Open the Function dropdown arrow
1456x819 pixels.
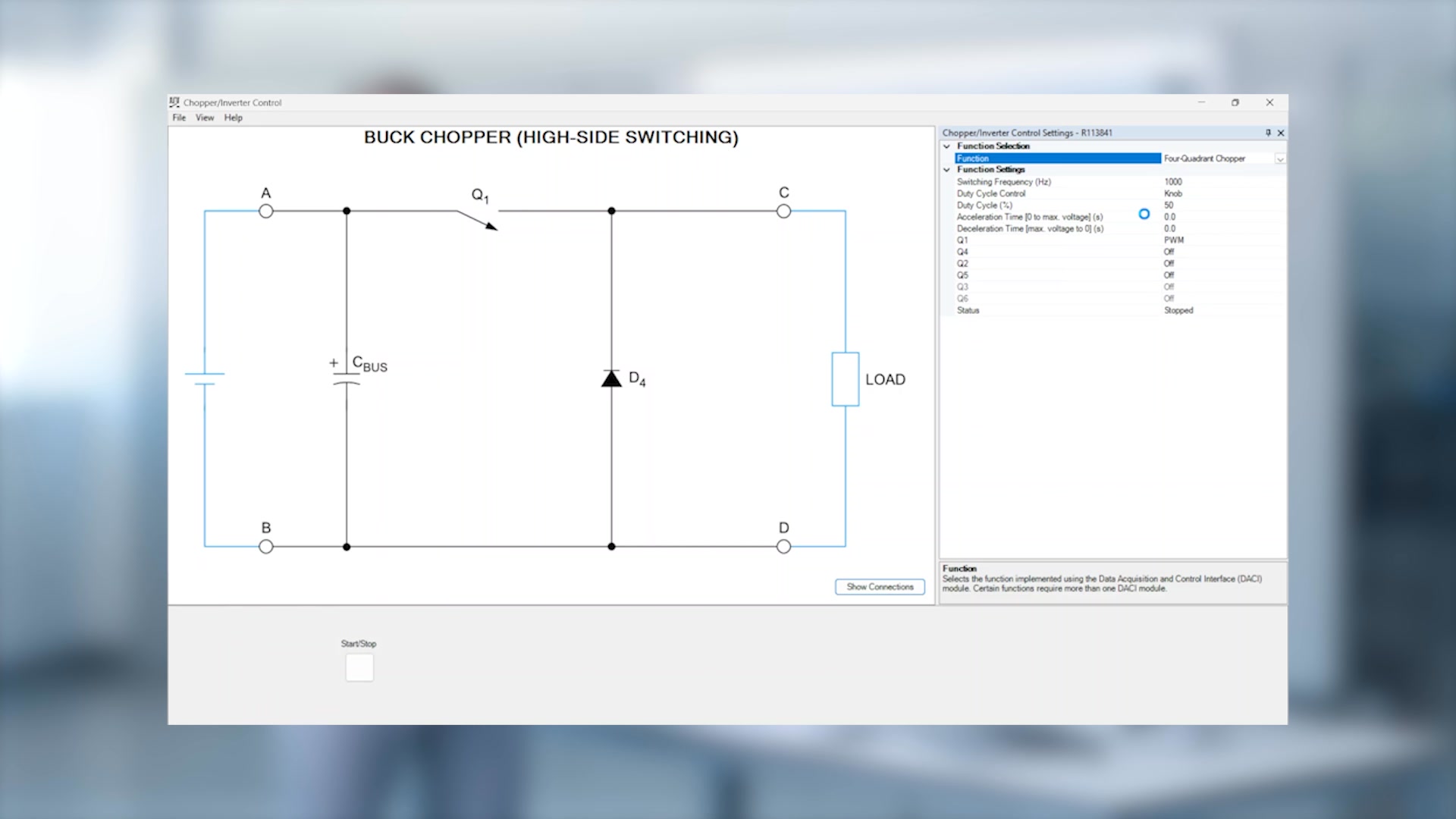click(x=1280, y=158)
